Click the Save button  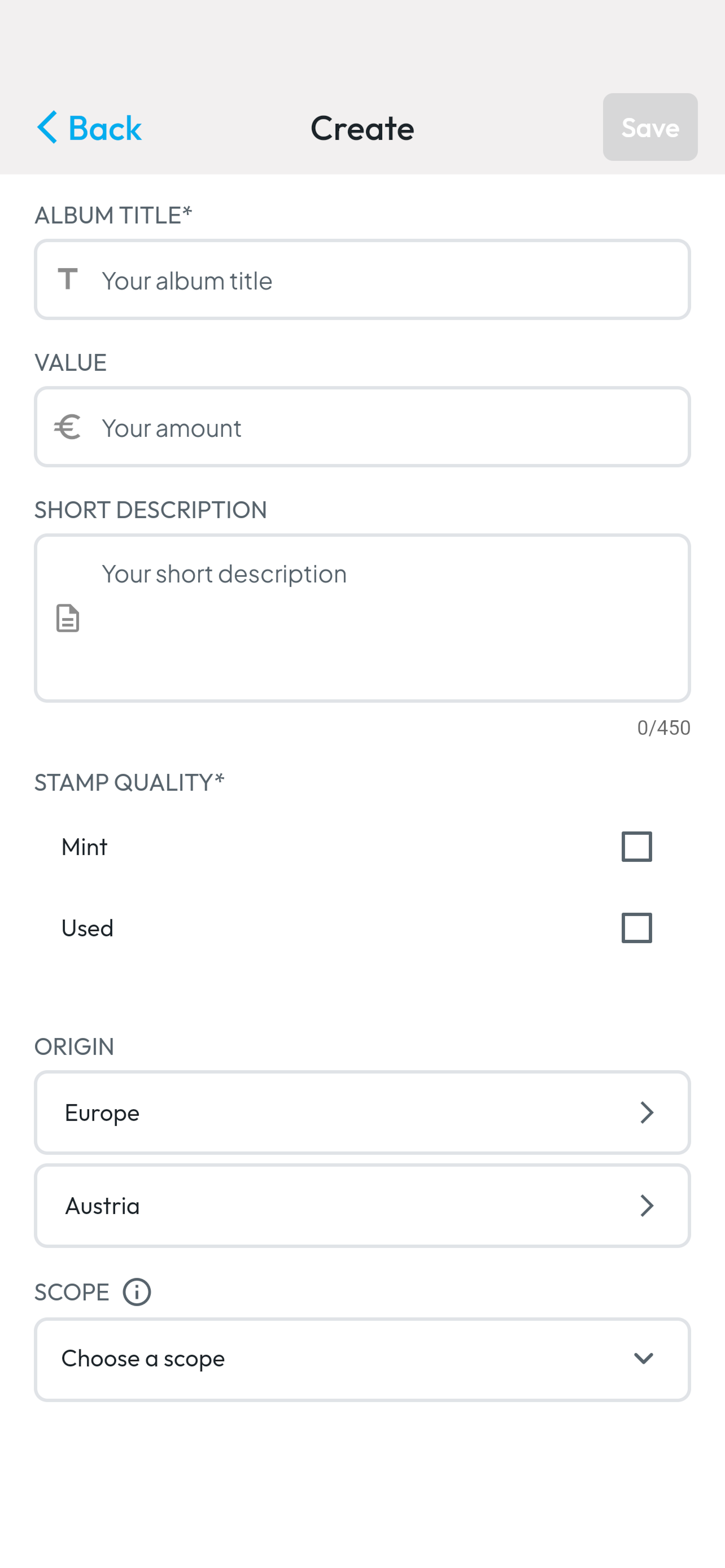pyautogui.click(x=650, y=127)
